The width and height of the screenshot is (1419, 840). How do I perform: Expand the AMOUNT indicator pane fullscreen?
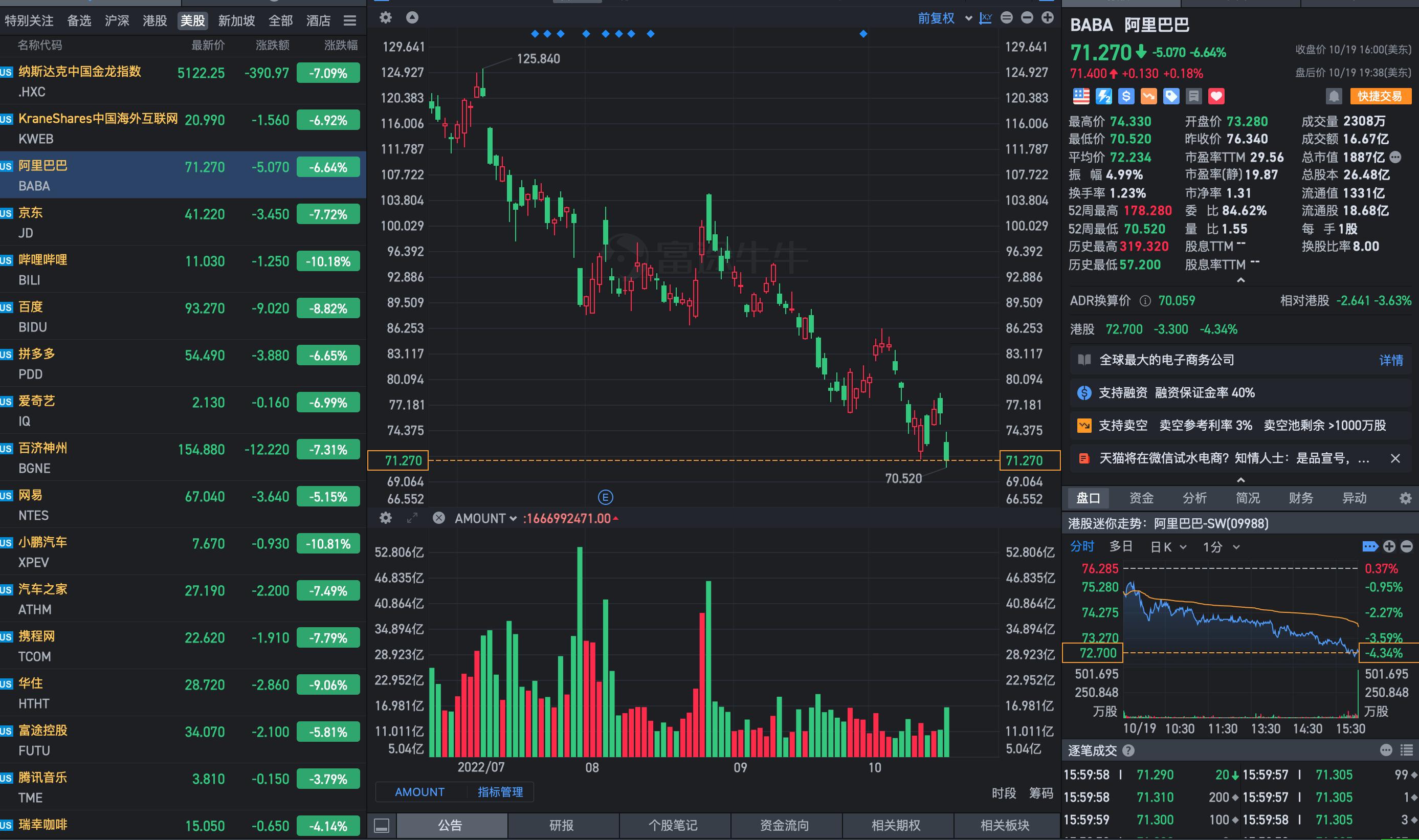point(412,517)
